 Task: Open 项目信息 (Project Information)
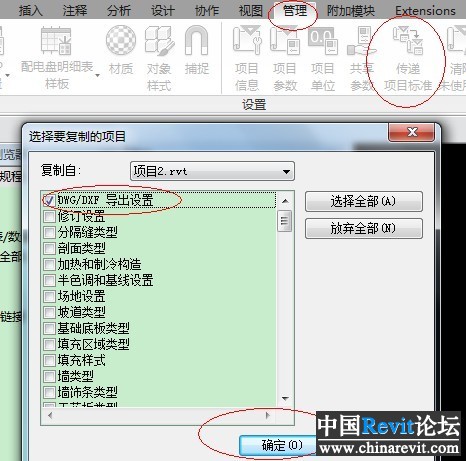coord(247,59)
